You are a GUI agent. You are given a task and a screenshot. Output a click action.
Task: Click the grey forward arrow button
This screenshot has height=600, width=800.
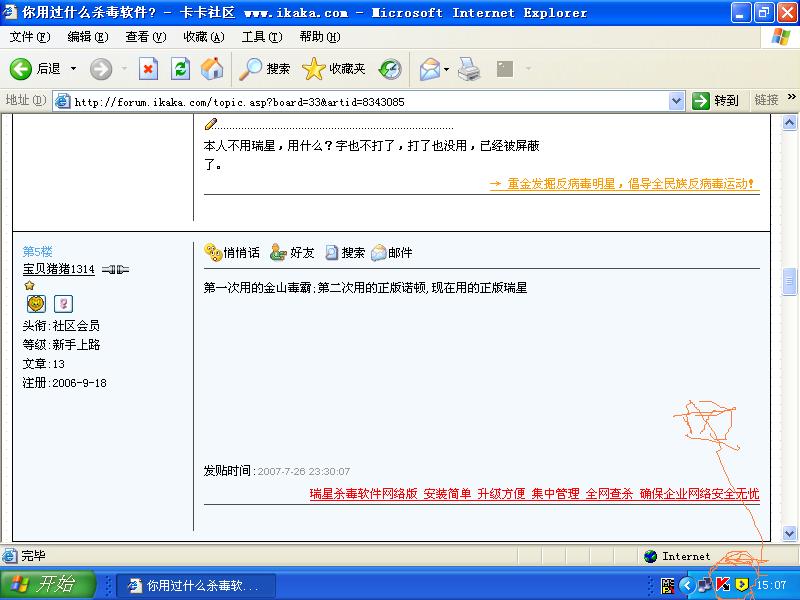tap(101, 69)
